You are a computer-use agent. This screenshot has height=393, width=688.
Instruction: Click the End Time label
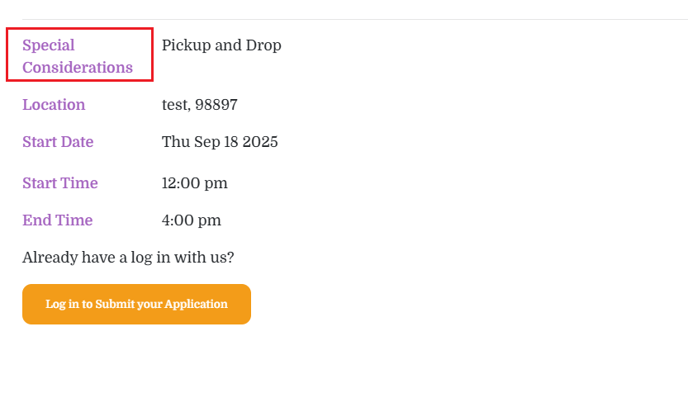(57, 220)
